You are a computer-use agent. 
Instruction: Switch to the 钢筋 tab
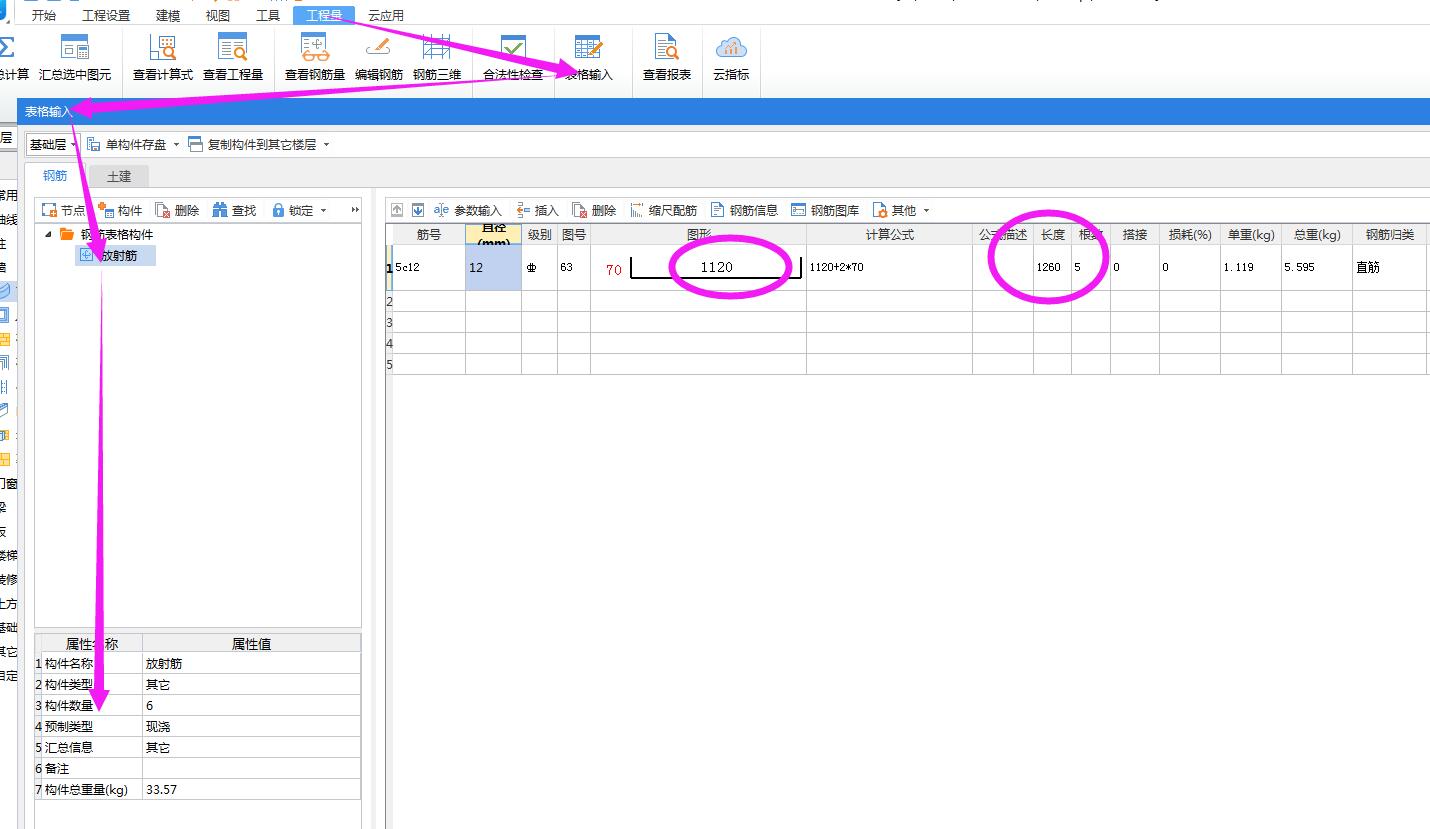(55, 175)
